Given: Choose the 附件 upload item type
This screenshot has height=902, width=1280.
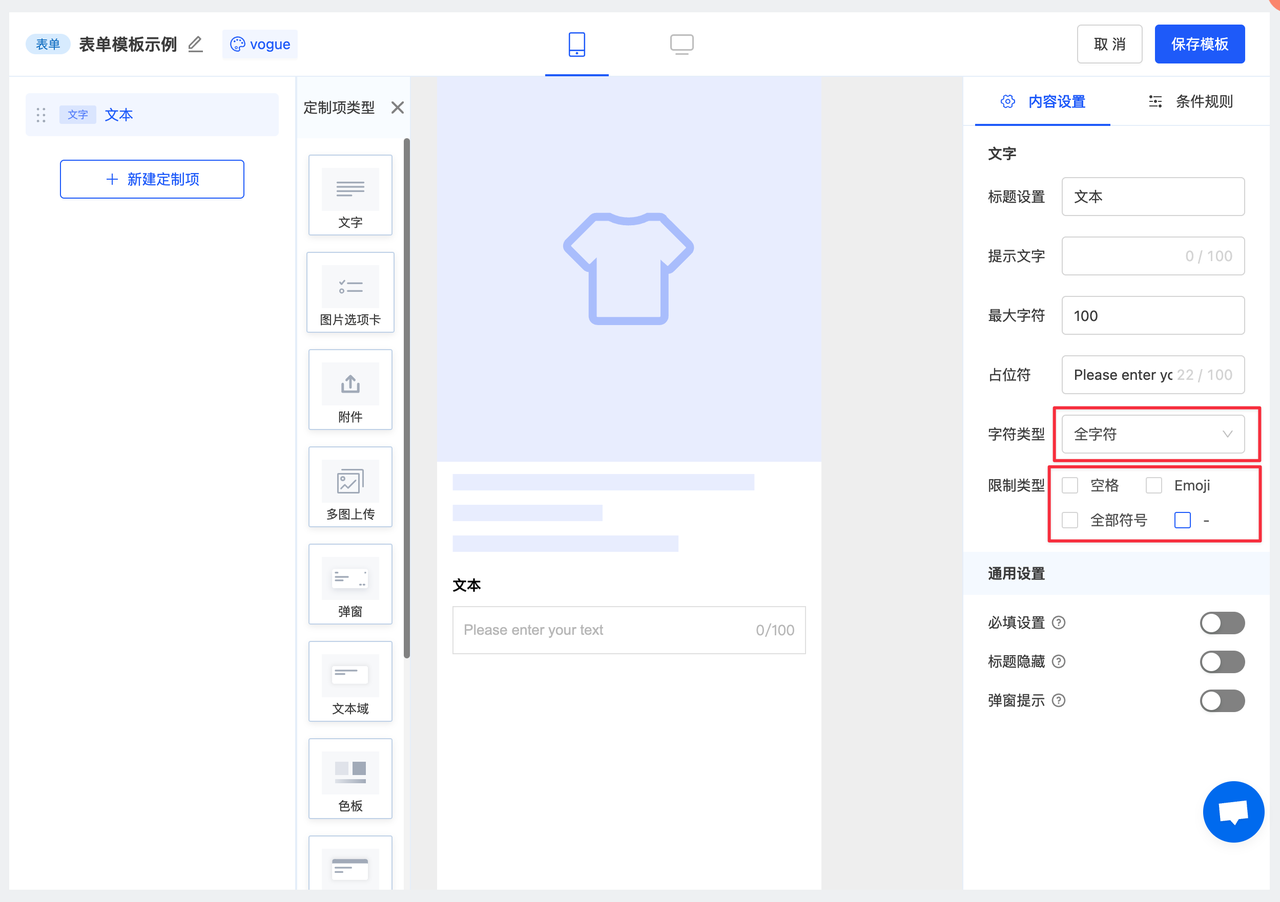Looking at the screenshot, I should (350, 389).
